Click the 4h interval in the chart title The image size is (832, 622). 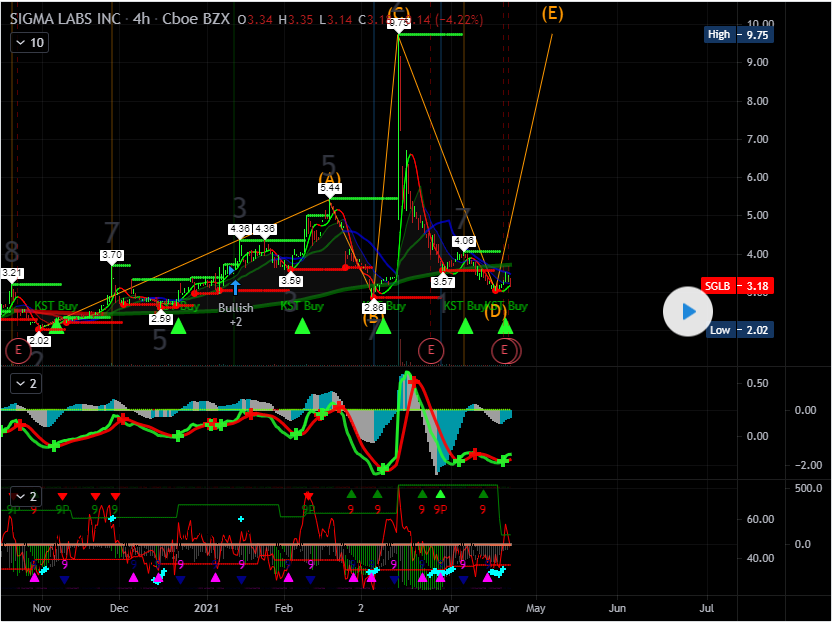(x=142, y=19)
